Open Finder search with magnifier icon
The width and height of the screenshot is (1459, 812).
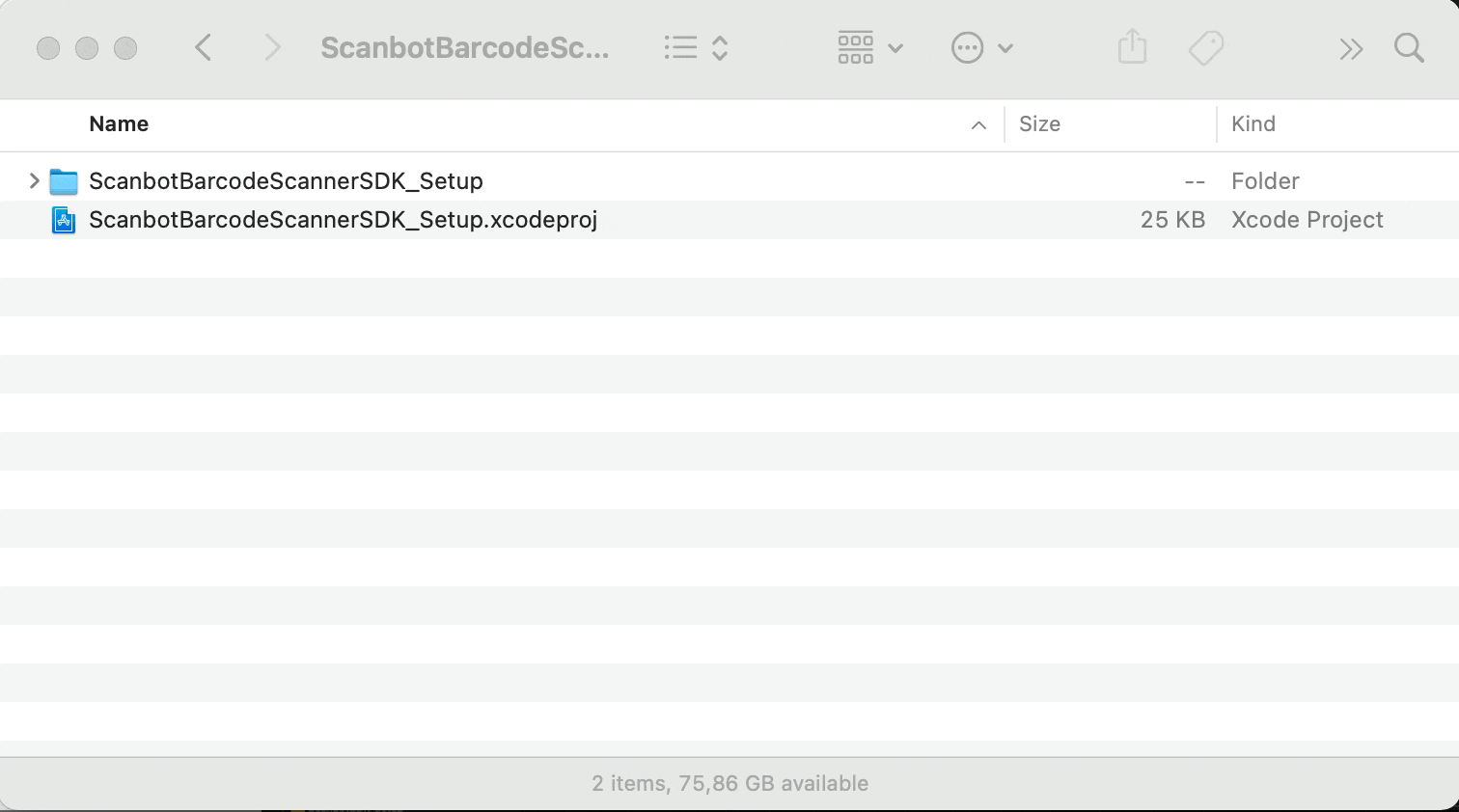[1409, 47]
